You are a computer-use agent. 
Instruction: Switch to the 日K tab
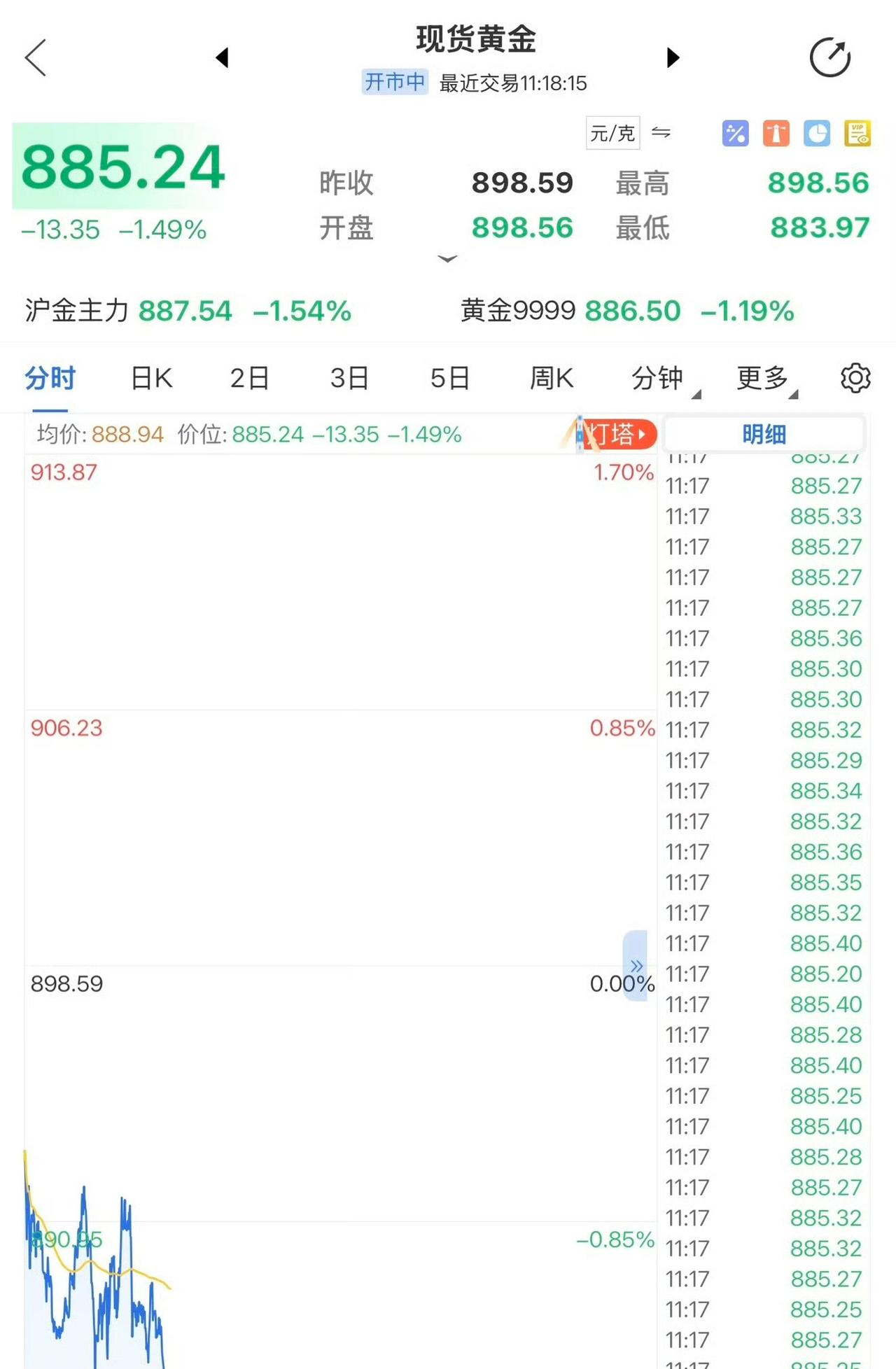tap(151, 379)
